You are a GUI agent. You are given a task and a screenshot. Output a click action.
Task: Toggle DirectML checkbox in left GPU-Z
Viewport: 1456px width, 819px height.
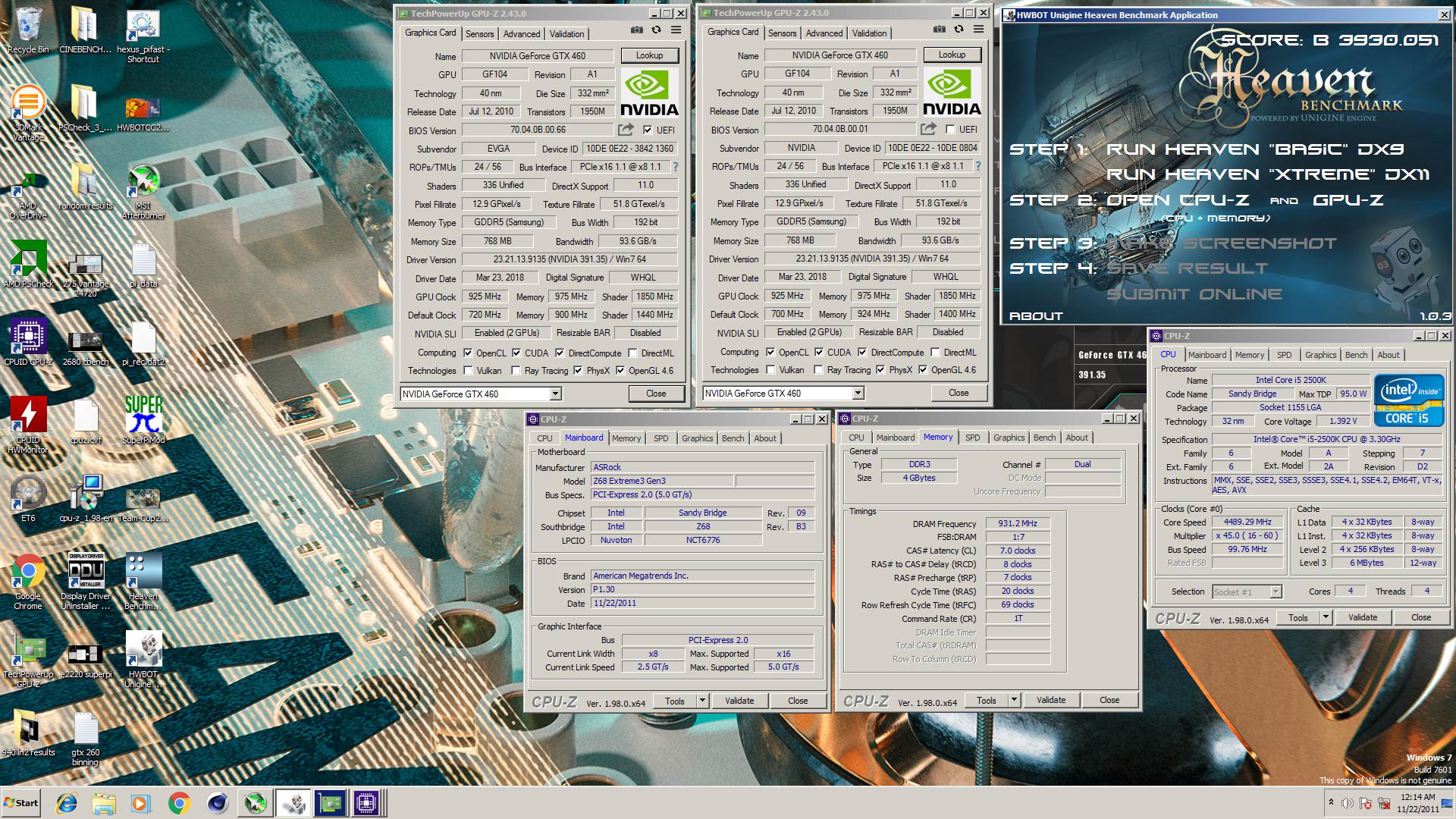pyautogui.click(x=633, y=353)
